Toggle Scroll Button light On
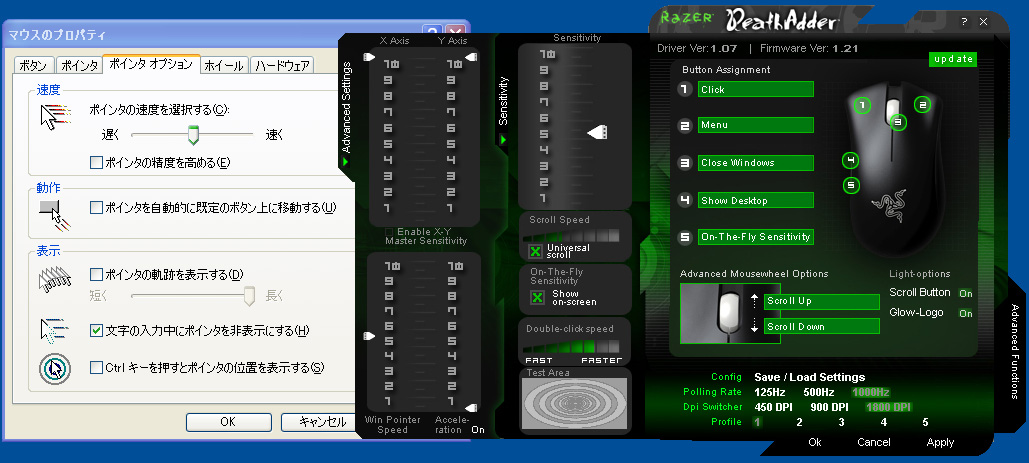Screen dimensions: 1029x463 pos(965,293)
